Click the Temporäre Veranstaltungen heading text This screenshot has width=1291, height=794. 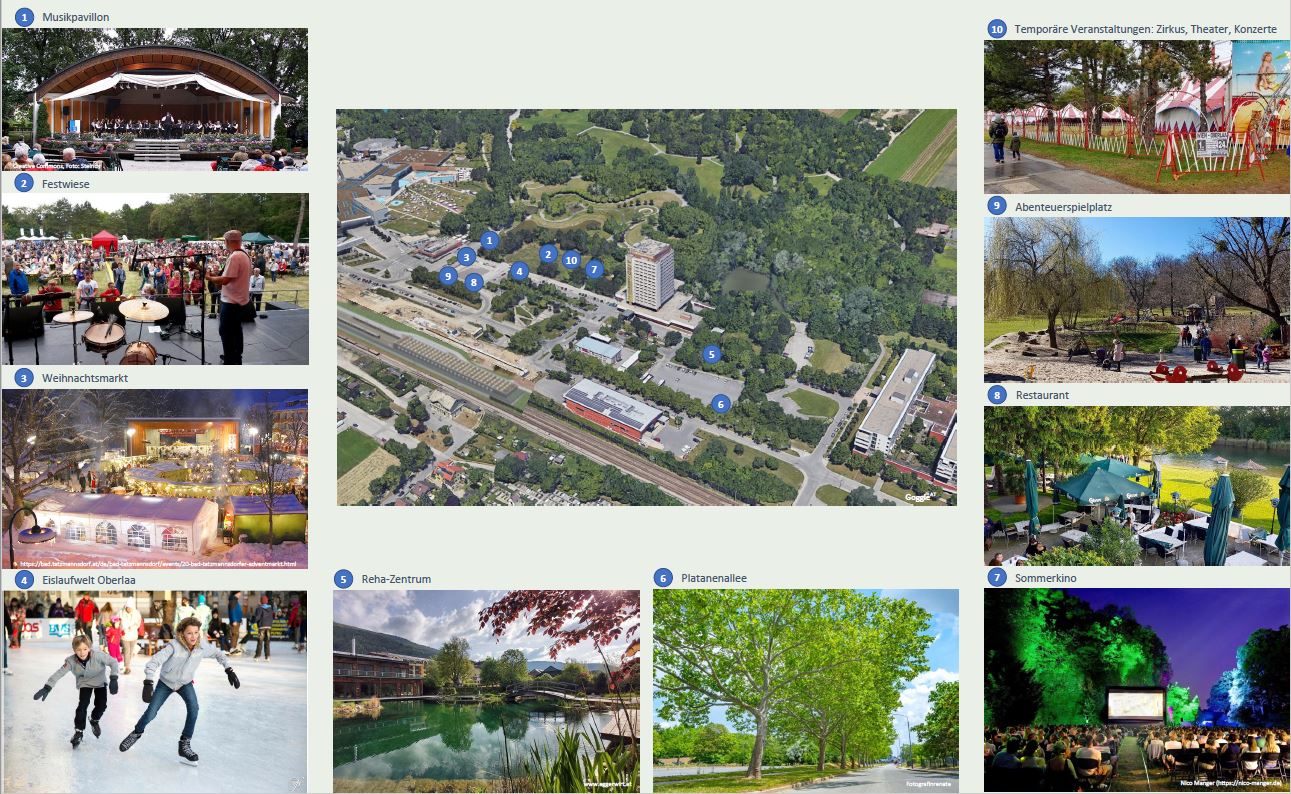click(1145, 29)
